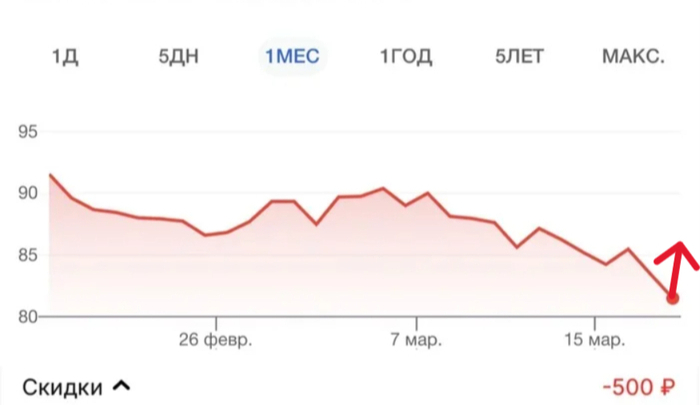Viewport: 700px width, 405px height.
Task: Select the highlighted 1МЕС tab
Action: click(292, 57)
